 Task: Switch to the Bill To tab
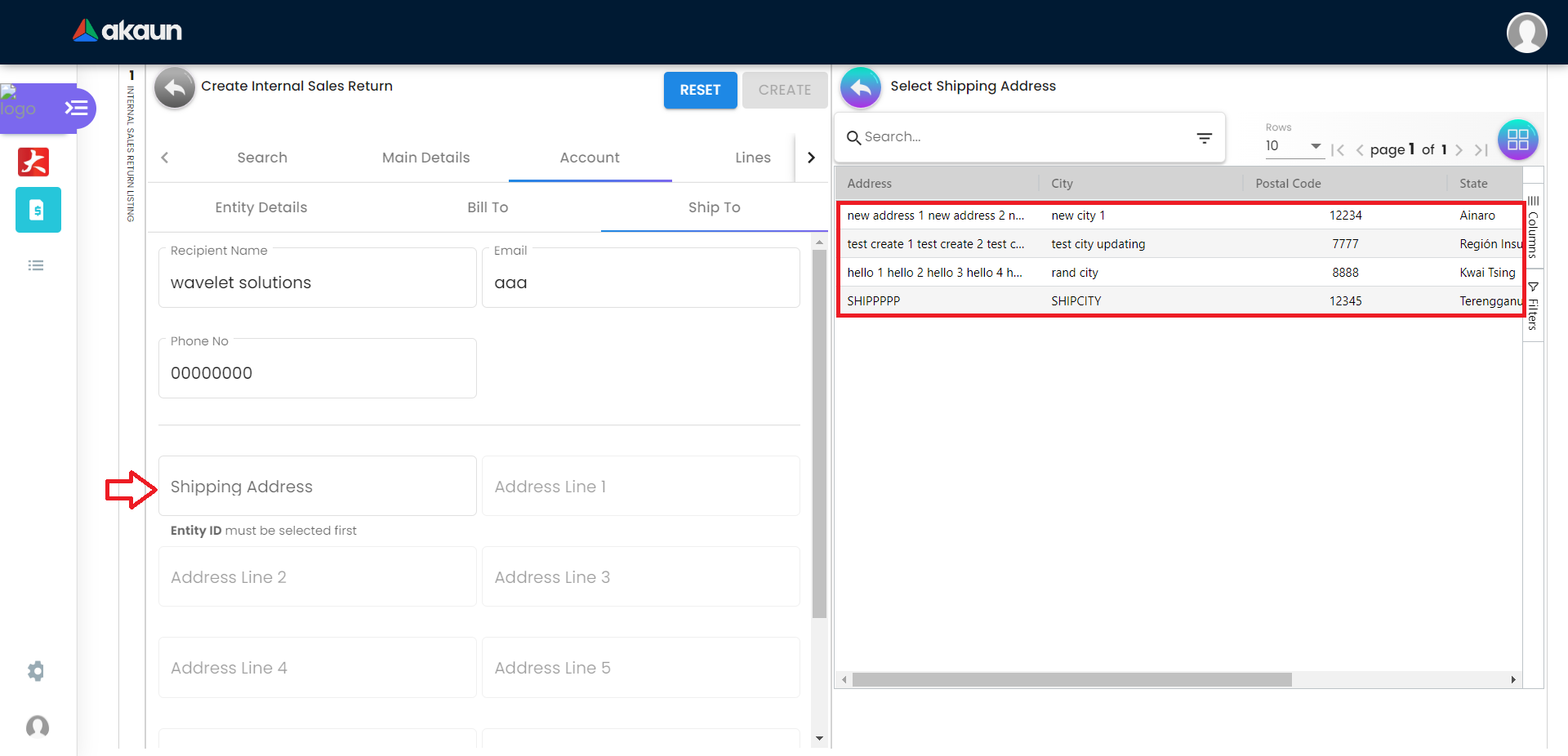[488, 207]
